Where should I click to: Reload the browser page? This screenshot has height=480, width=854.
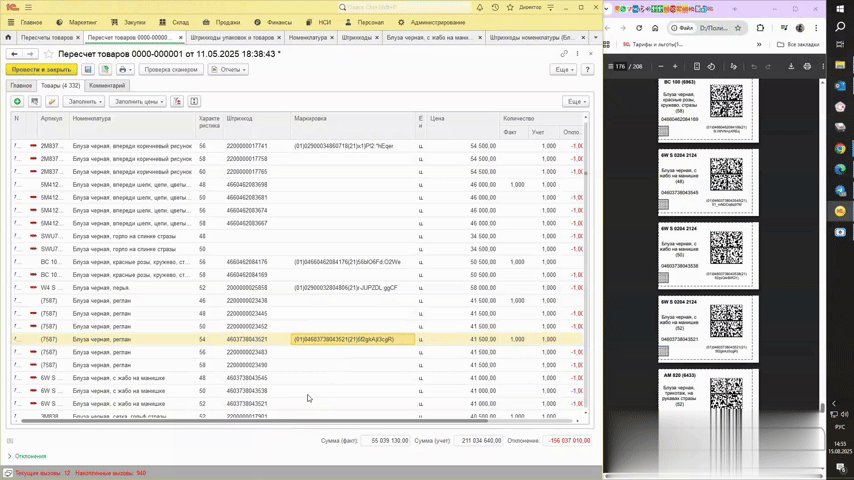639,28
